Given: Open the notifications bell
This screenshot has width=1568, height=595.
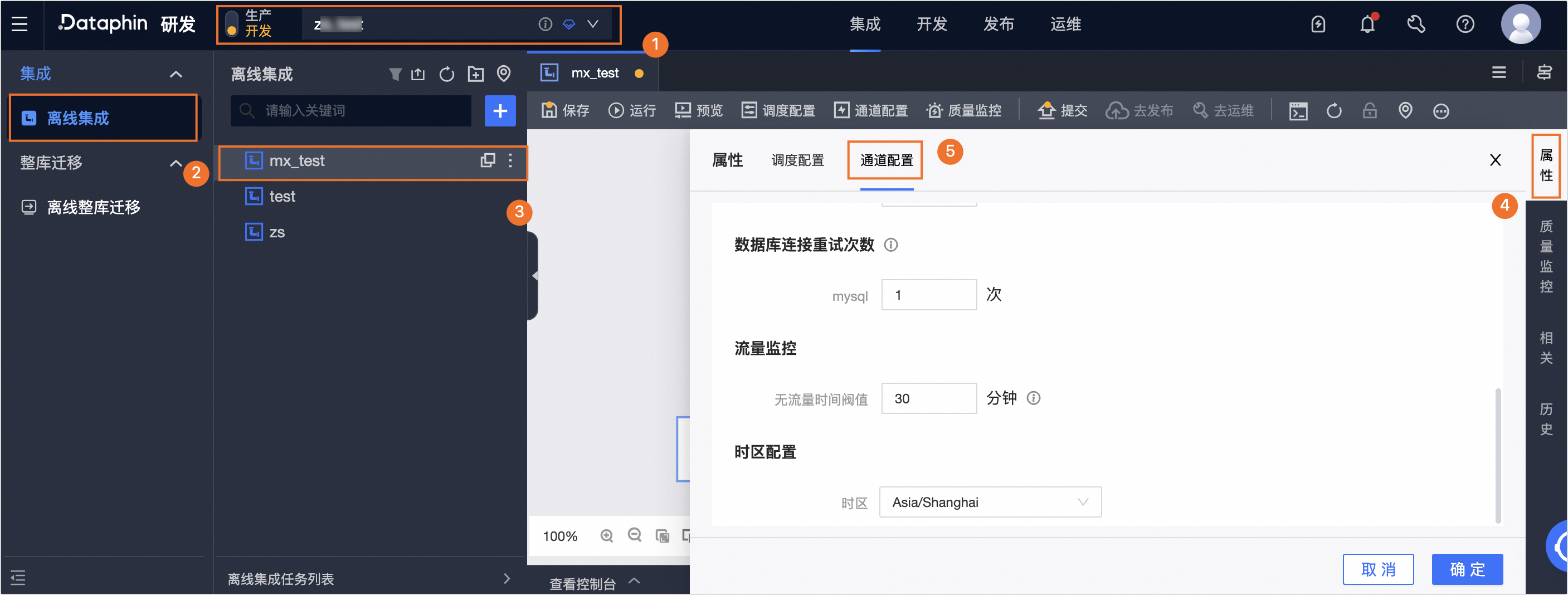Looking at the screenshot, I should click(x=1367, y=24).
